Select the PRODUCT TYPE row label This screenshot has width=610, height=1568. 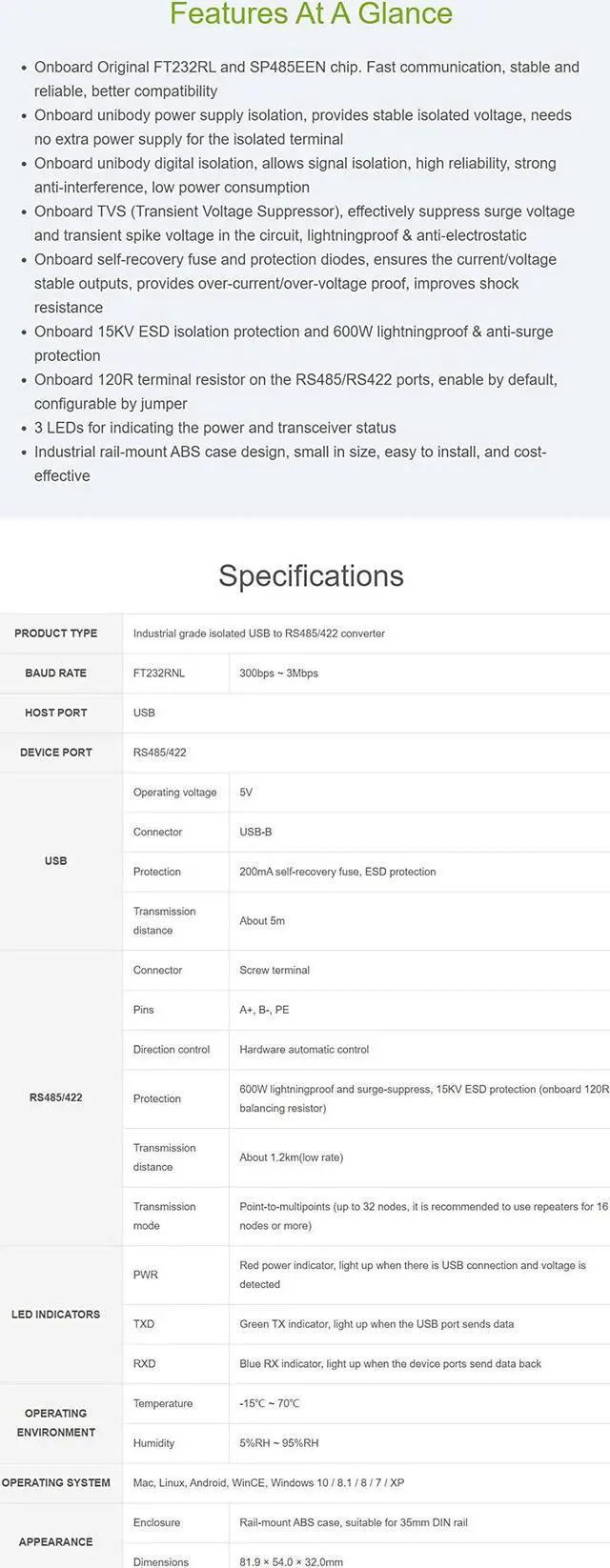[56, 633]
